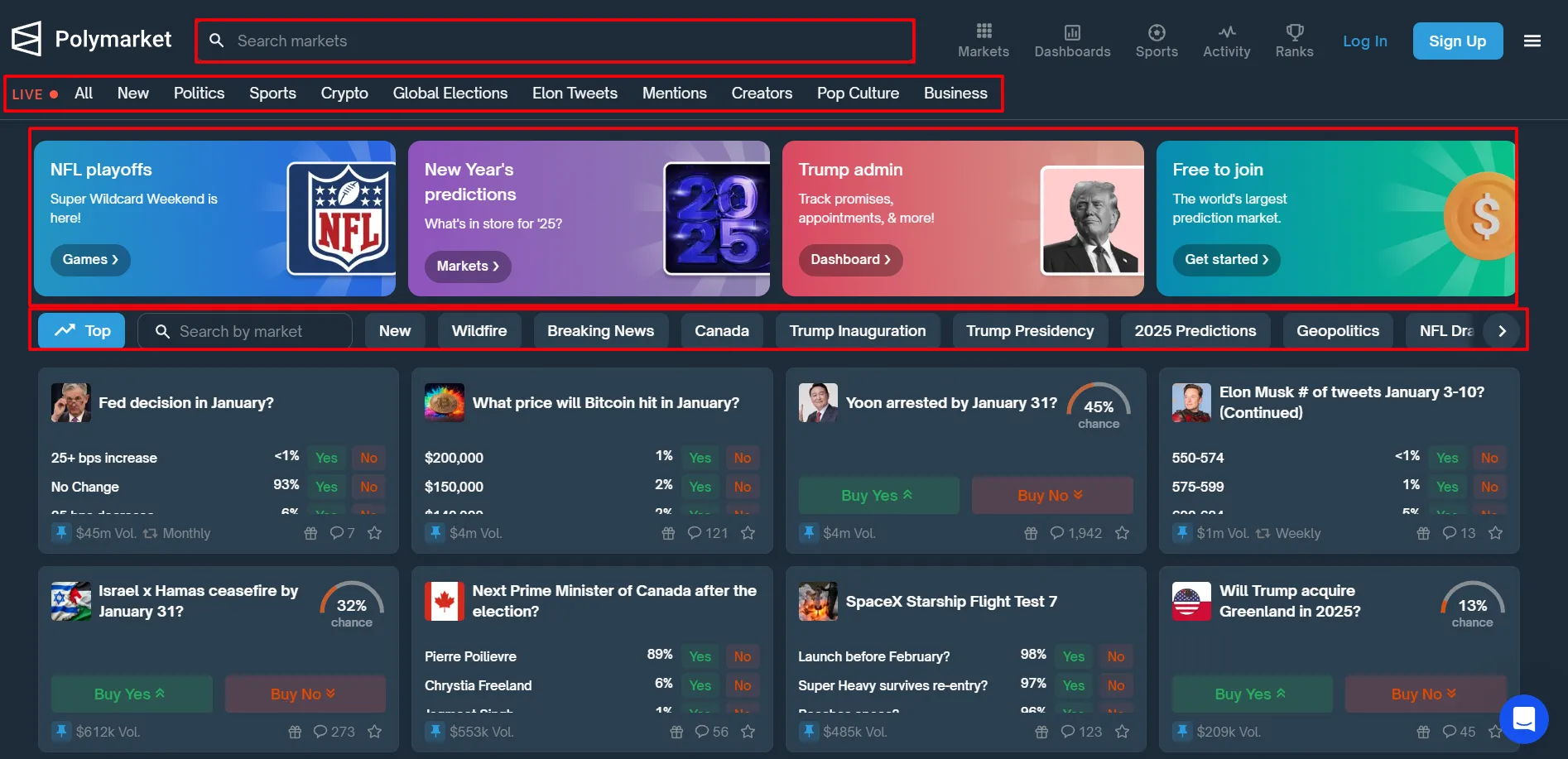Click Get started on Free to join banner
The height and width of the screenshot is (759, 1568).
click(1227, 260)
